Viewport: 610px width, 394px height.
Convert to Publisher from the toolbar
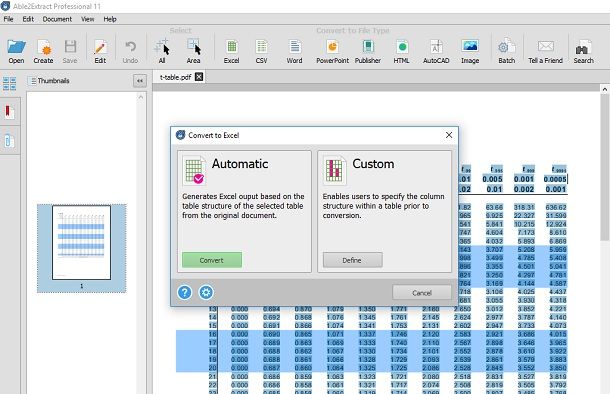368,51
